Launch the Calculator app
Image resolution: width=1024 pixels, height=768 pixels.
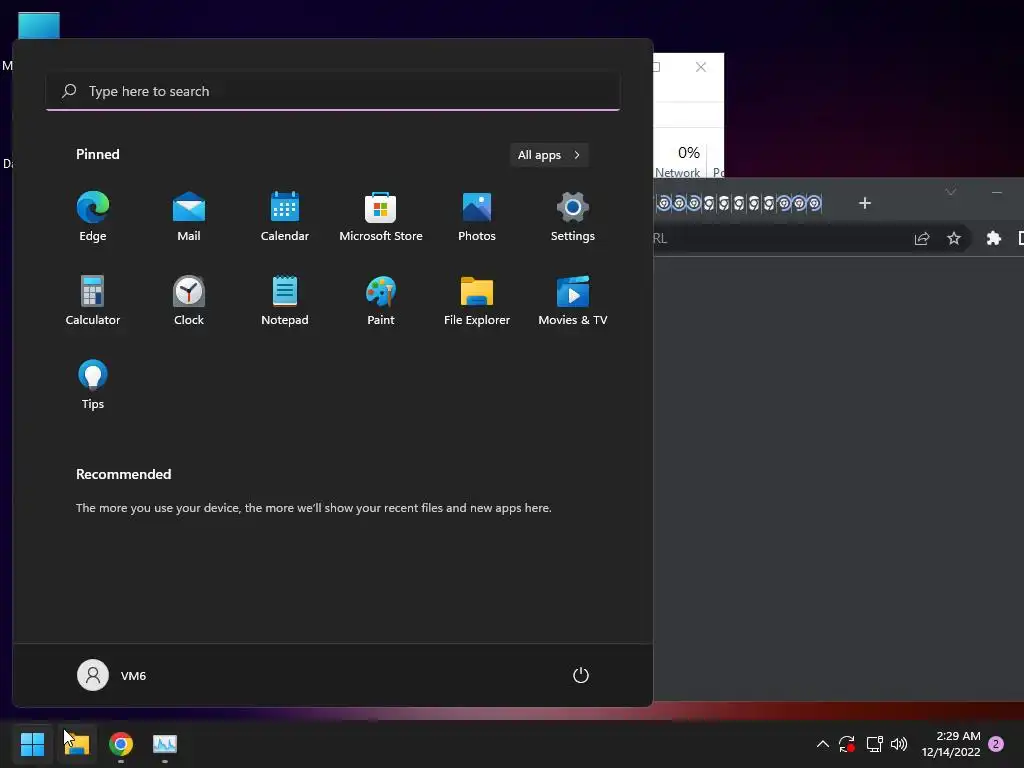coord(93,301)
